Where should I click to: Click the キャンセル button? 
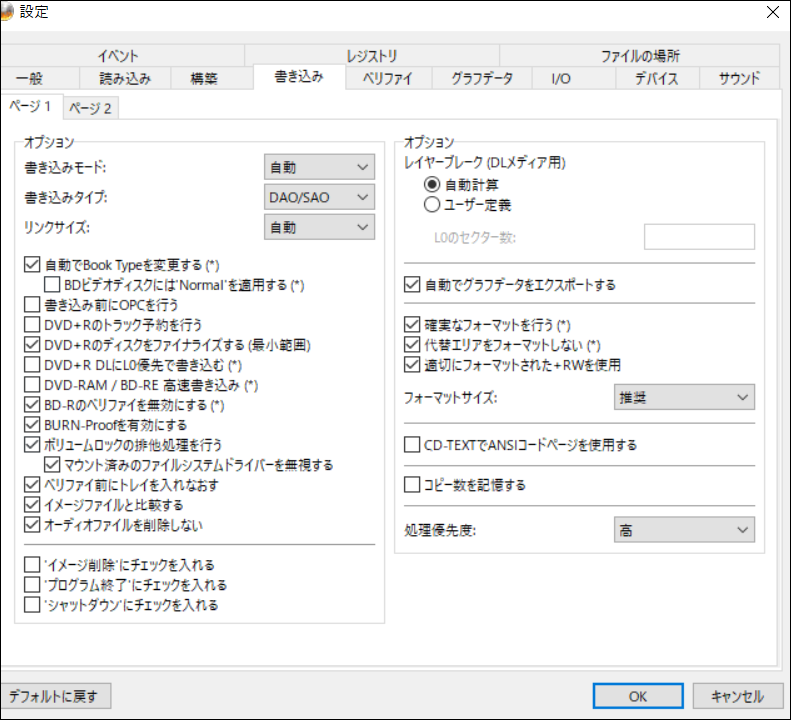click(737, 696)
